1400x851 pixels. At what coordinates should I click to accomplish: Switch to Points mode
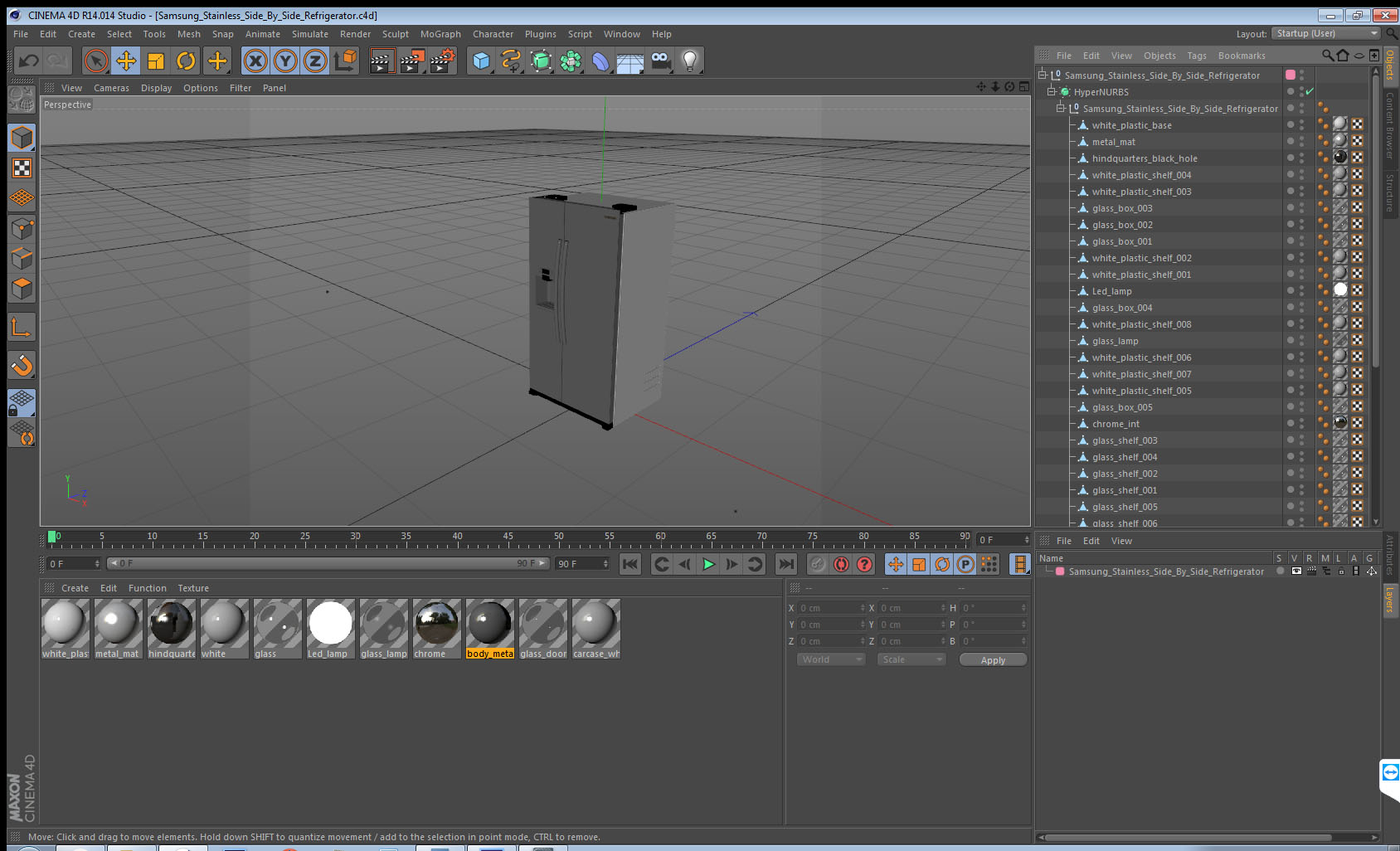22,228
